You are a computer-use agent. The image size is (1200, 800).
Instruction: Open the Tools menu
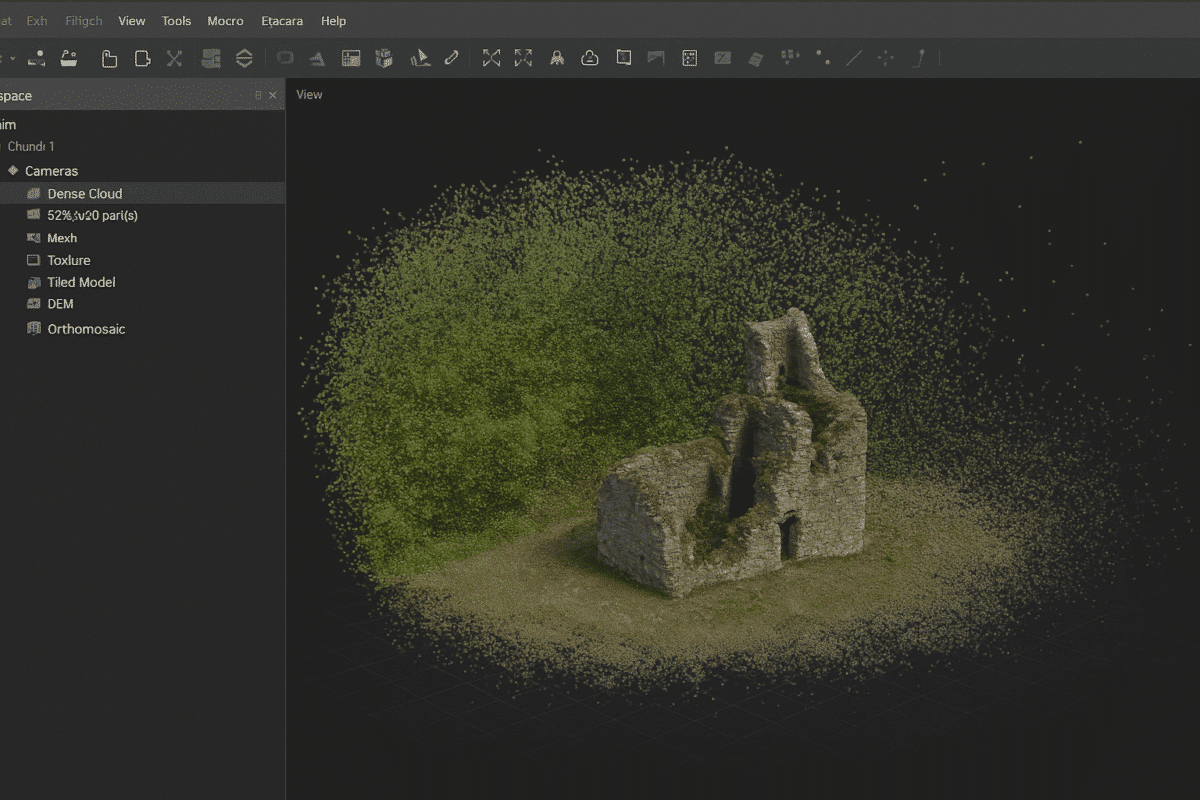176,21
